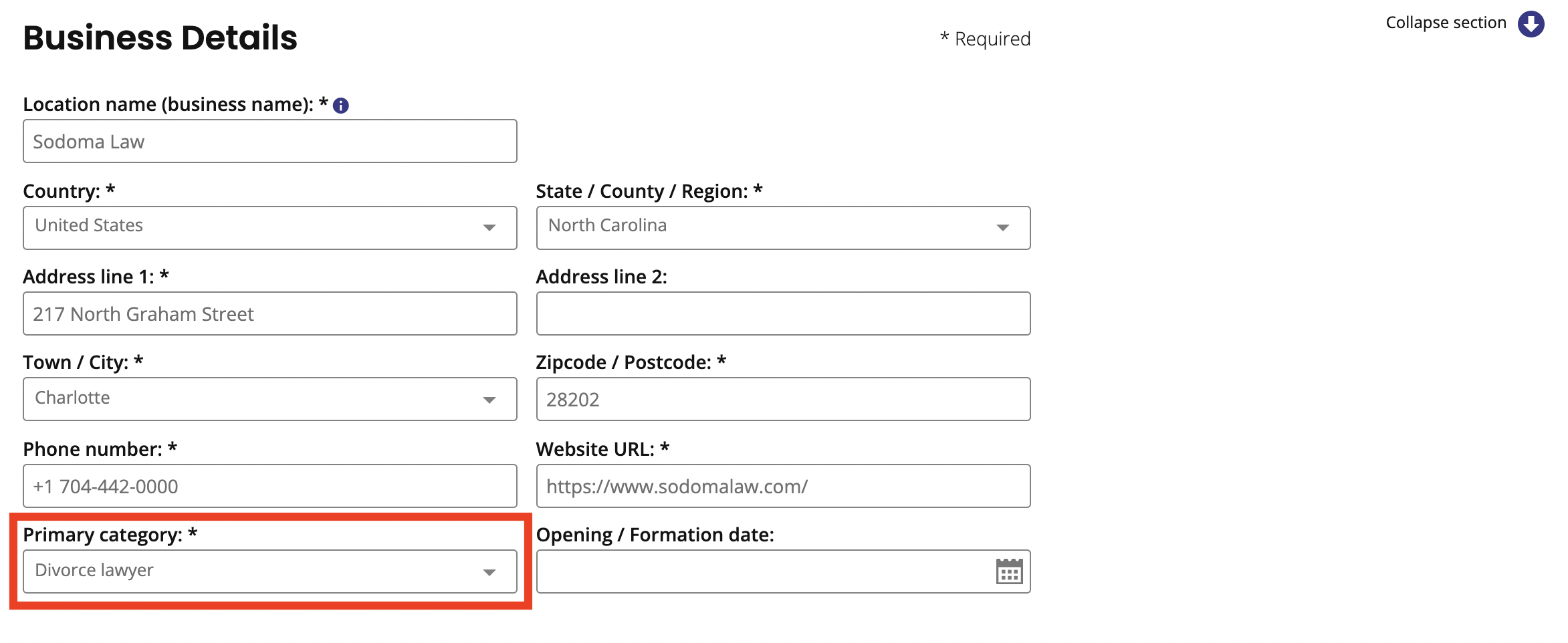Click the Business Details heading
Viewport: 1568px width, 643px height.
160,37
